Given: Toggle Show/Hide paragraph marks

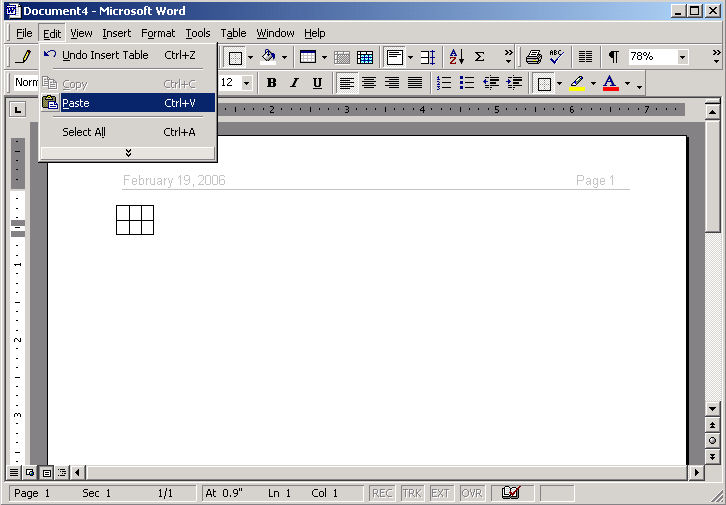Looking at the screenshot, I should click(613, 57).
